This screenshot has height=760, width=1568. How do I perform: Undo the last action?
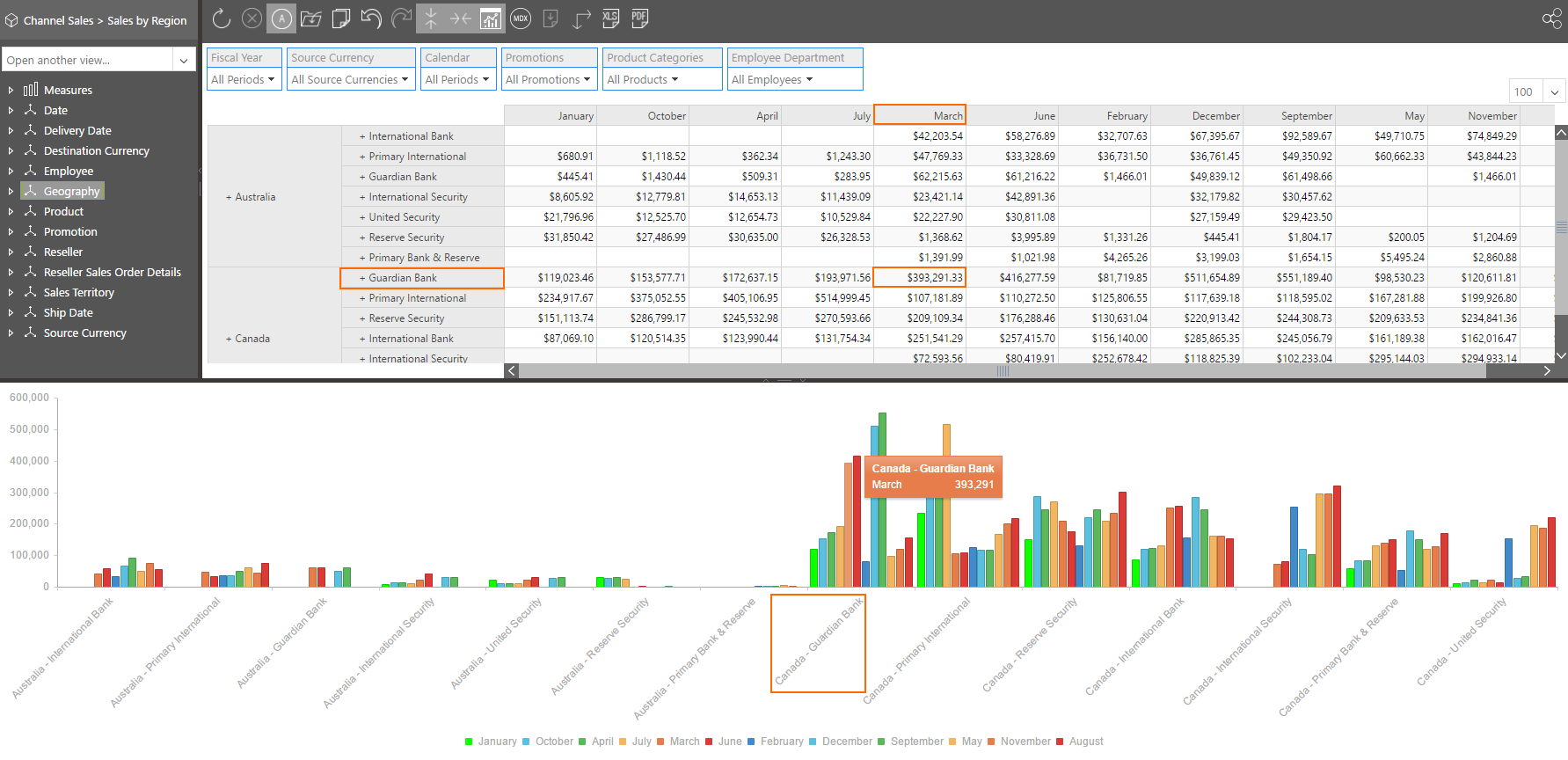click(x=371, y=18)
